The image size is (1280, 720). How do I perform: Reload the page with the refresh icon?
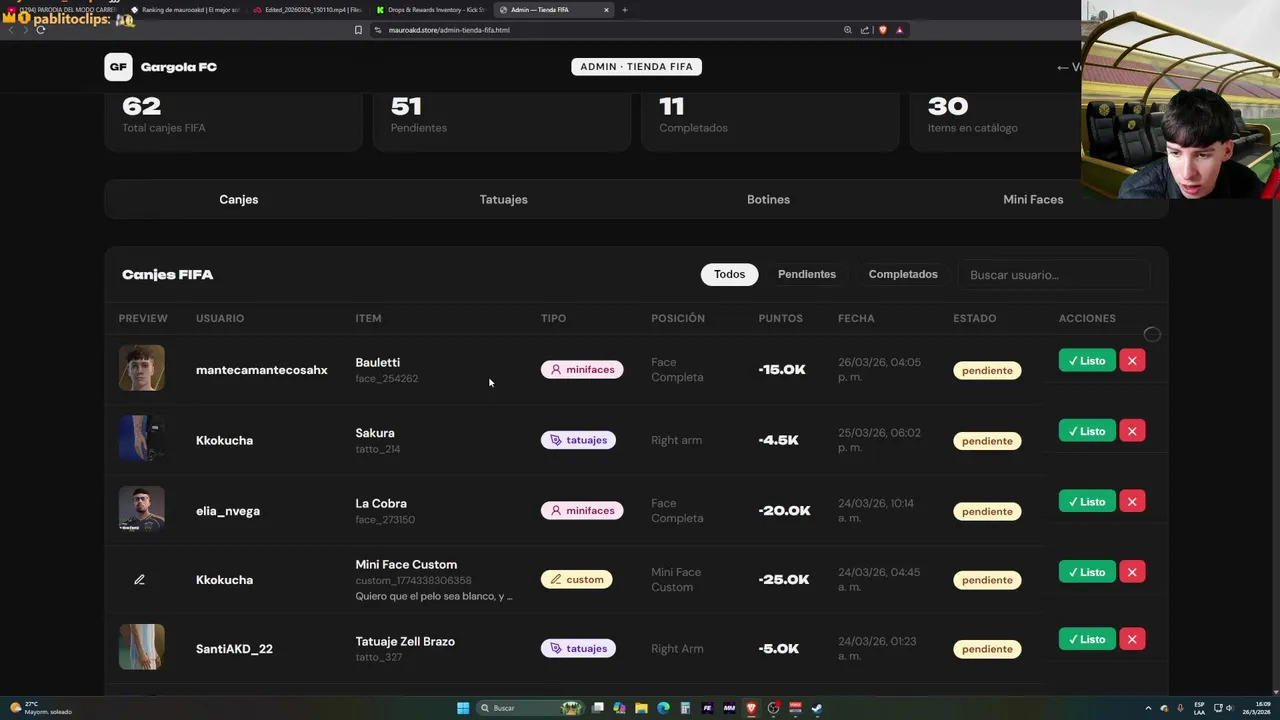point(40,30)
